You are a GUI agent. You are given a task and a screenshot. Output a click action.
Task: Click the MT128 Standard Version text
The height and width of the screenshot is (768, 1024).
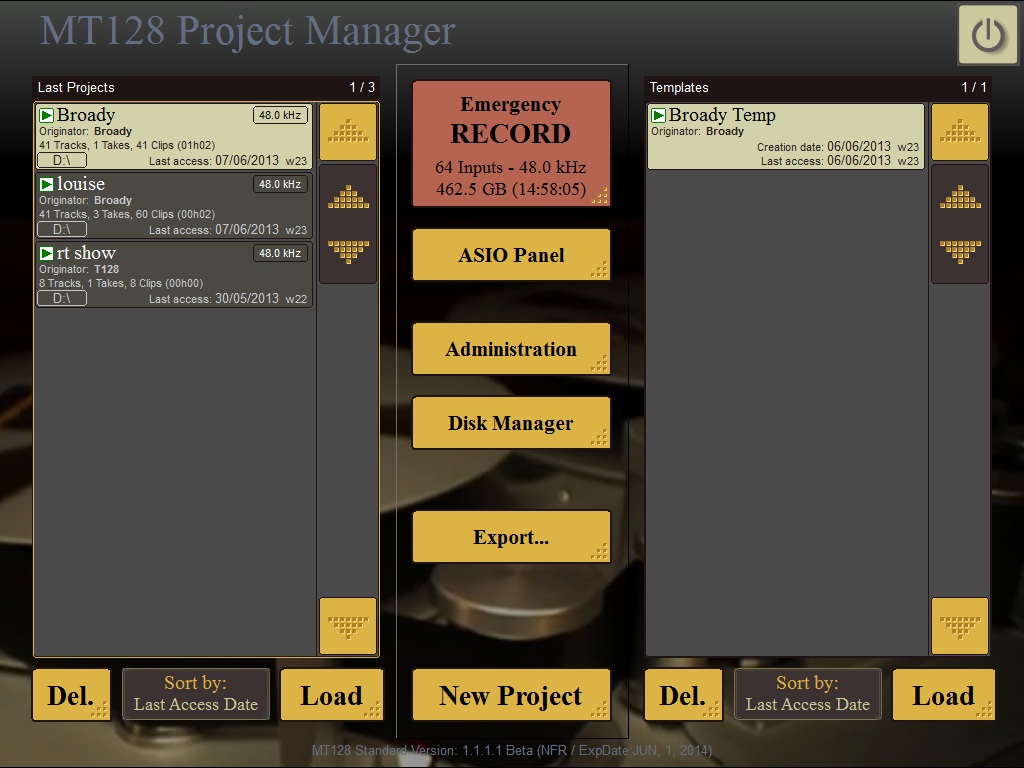coord(511,750)
